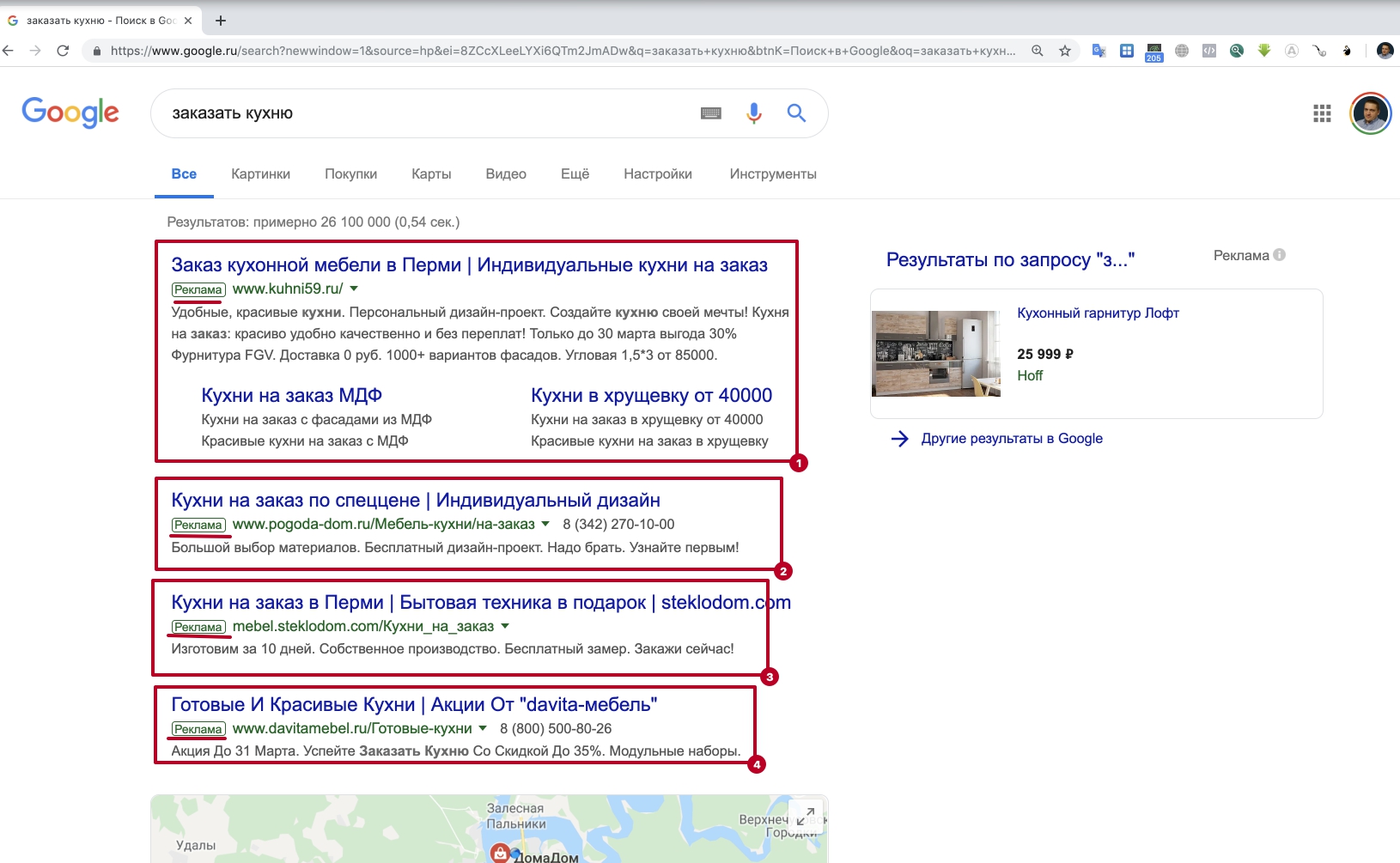Open the Настройки menu

658,174
